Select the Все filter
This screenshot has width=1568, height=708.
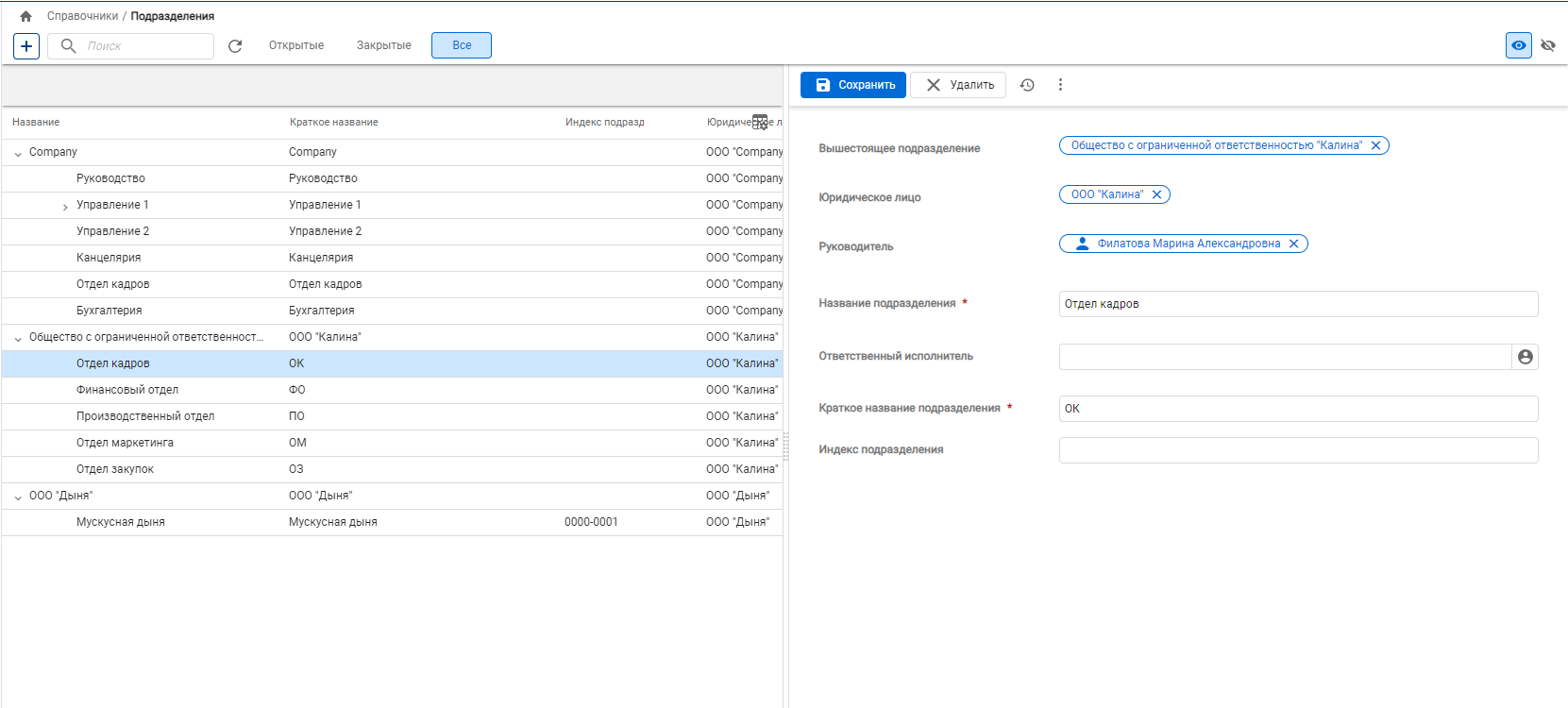pos(462,45)
